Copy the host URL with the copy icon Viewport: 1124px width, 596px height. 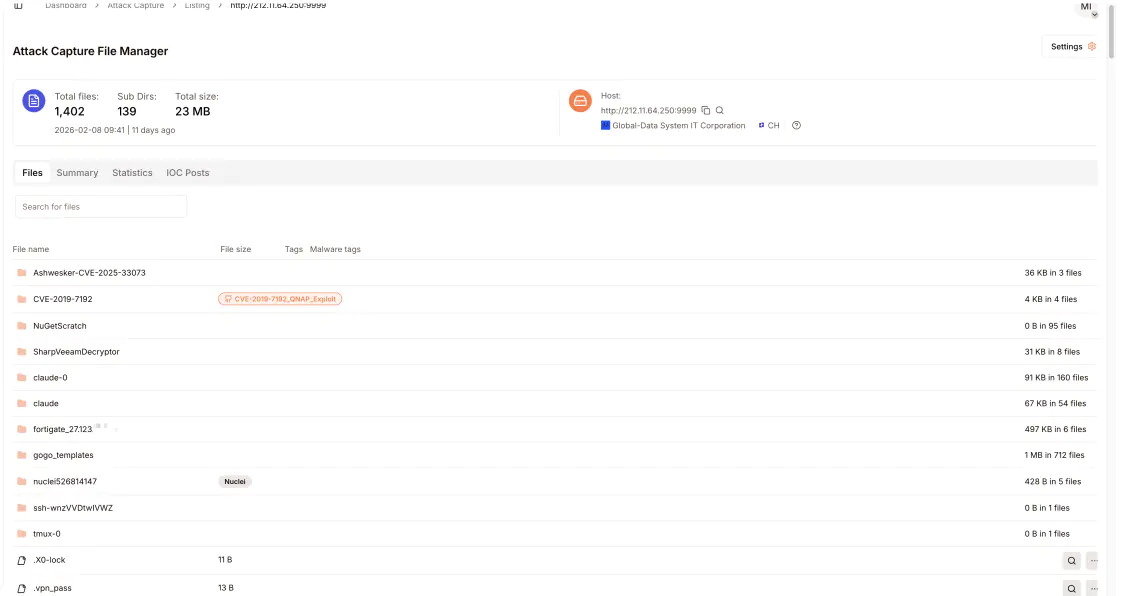coord(706,110)
